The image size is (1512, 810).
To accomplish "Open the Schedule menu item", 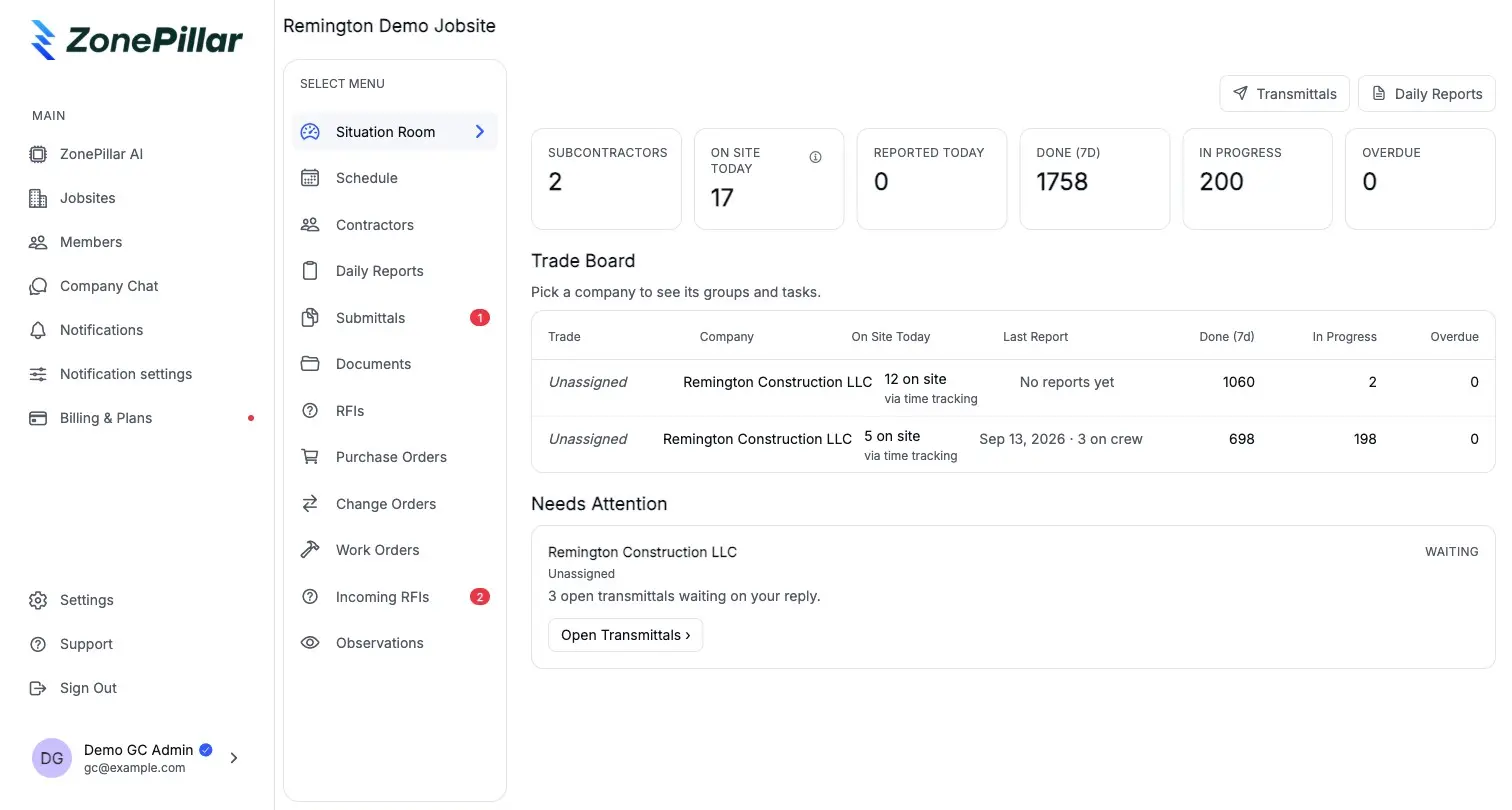I will click(395, 178).
